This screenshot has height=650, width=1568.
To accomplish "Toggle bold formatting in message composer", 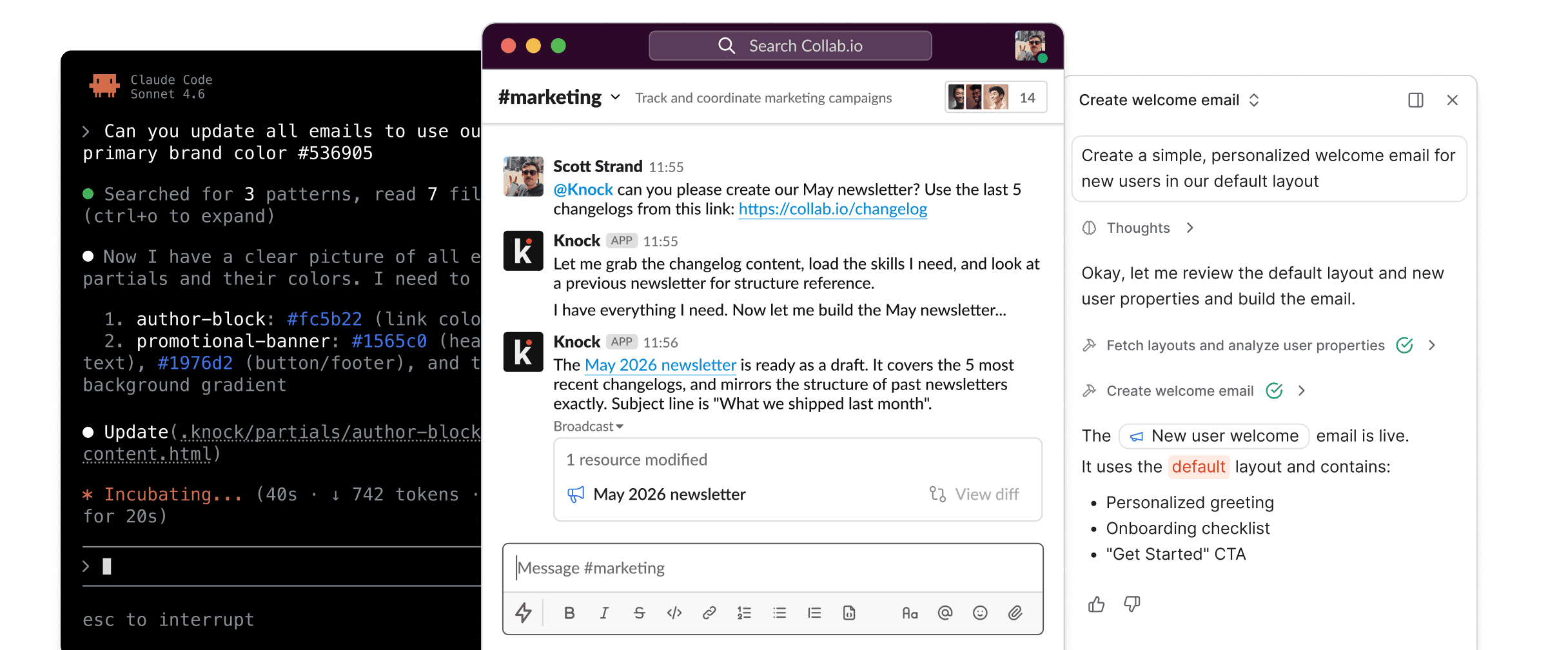I will point(569,613).
